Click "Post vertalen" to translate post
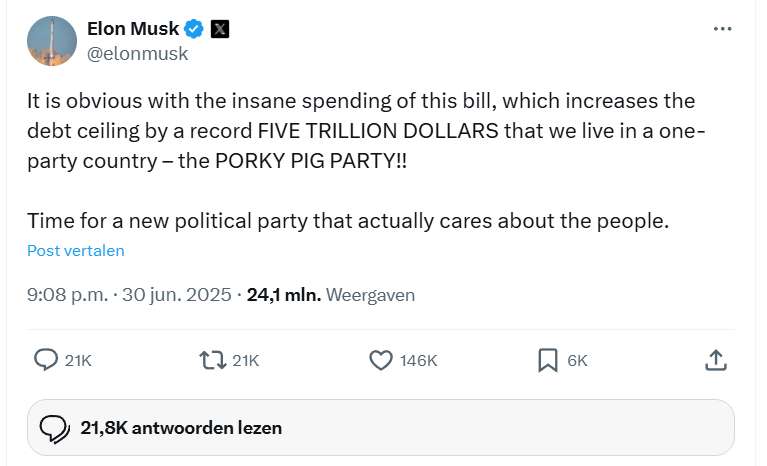The height and width of the screenshot is (466, 767). 76,251
